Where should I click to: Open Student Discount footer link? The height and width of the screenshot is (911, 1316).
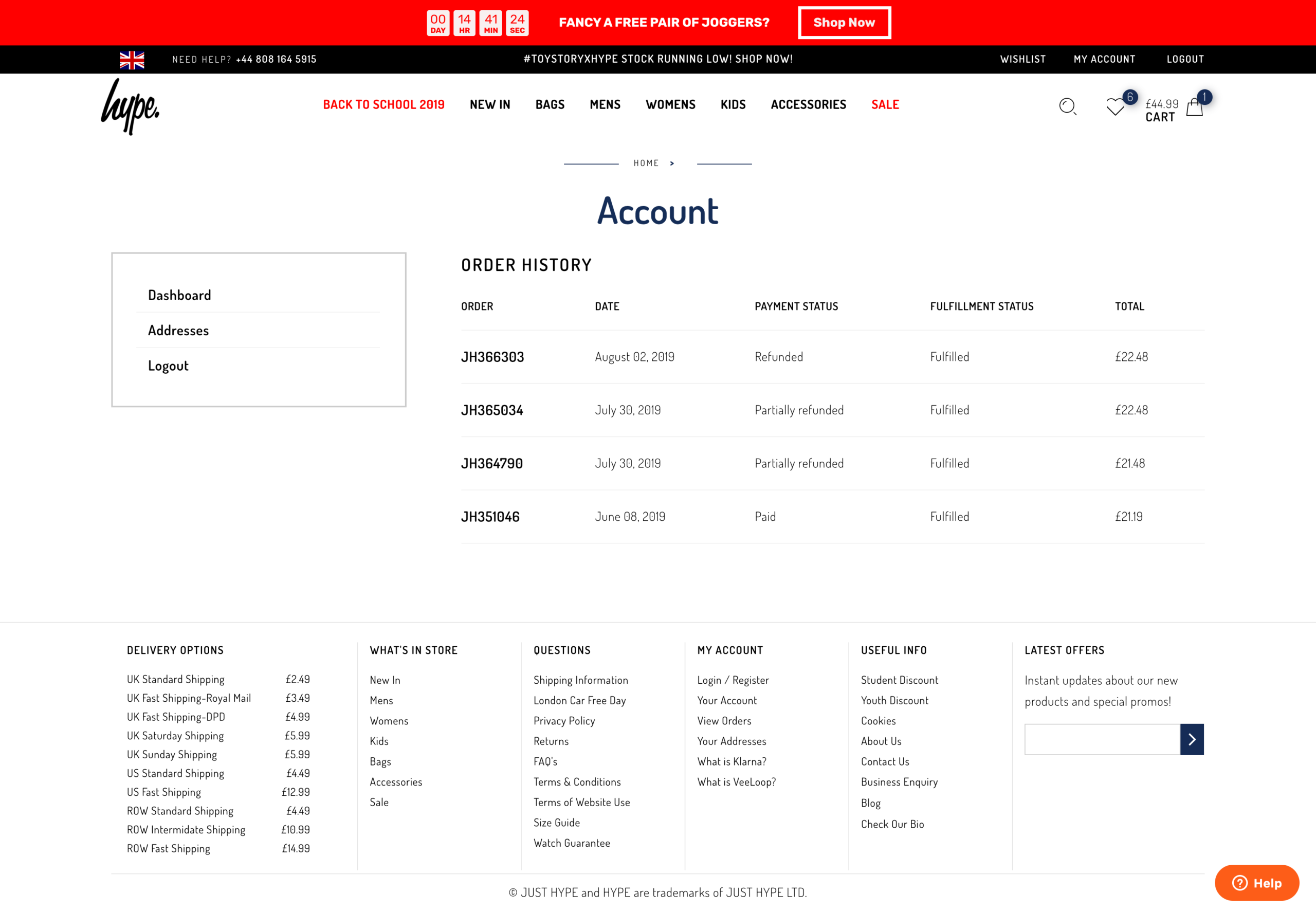[899, 680]
